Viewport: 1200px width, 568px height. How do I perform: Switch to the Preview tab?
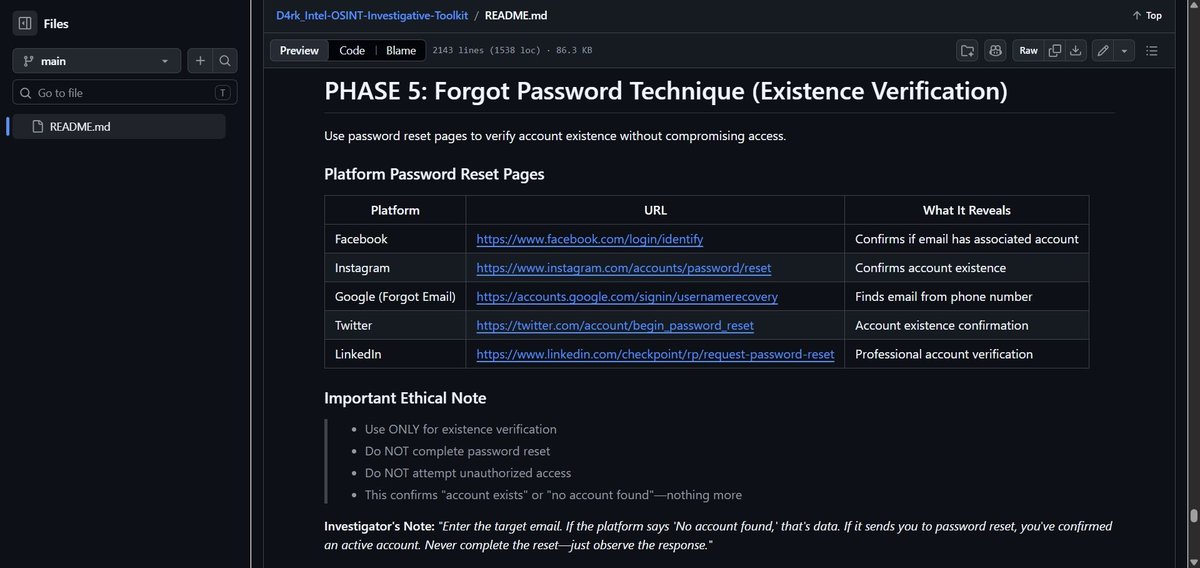(299, 50)
